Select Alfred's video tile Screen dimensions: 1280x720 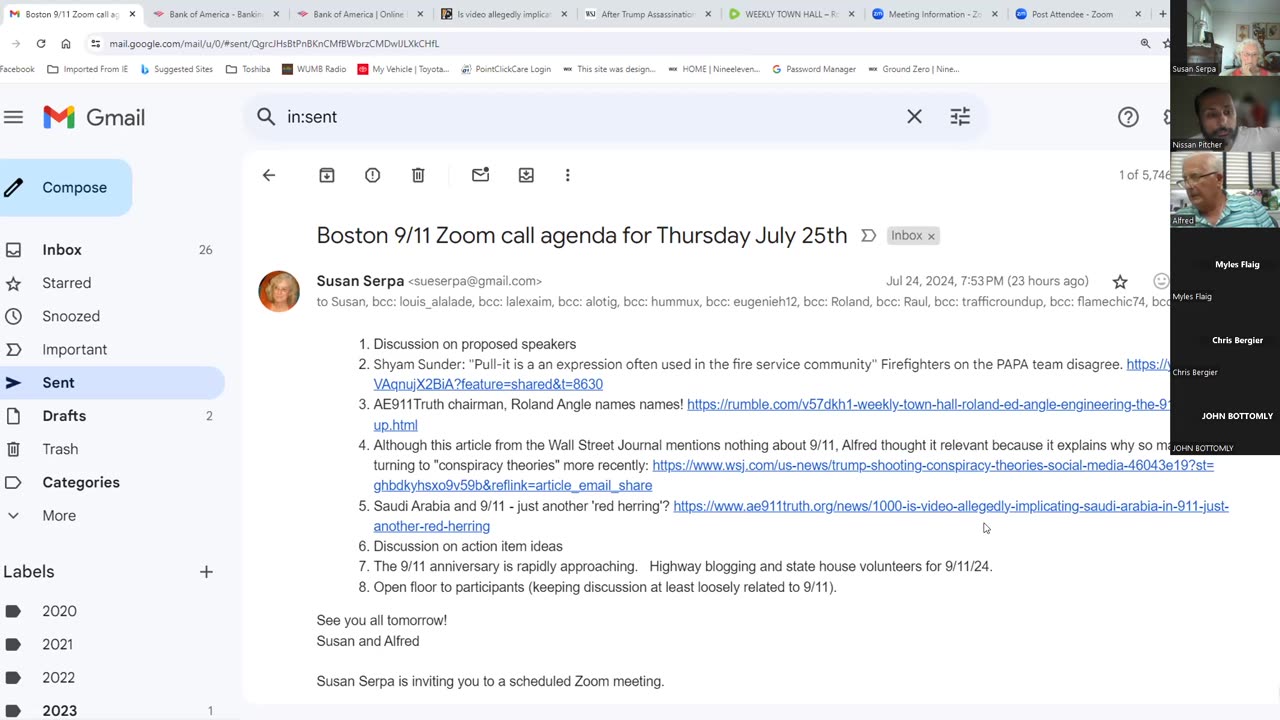(1225, 189)
